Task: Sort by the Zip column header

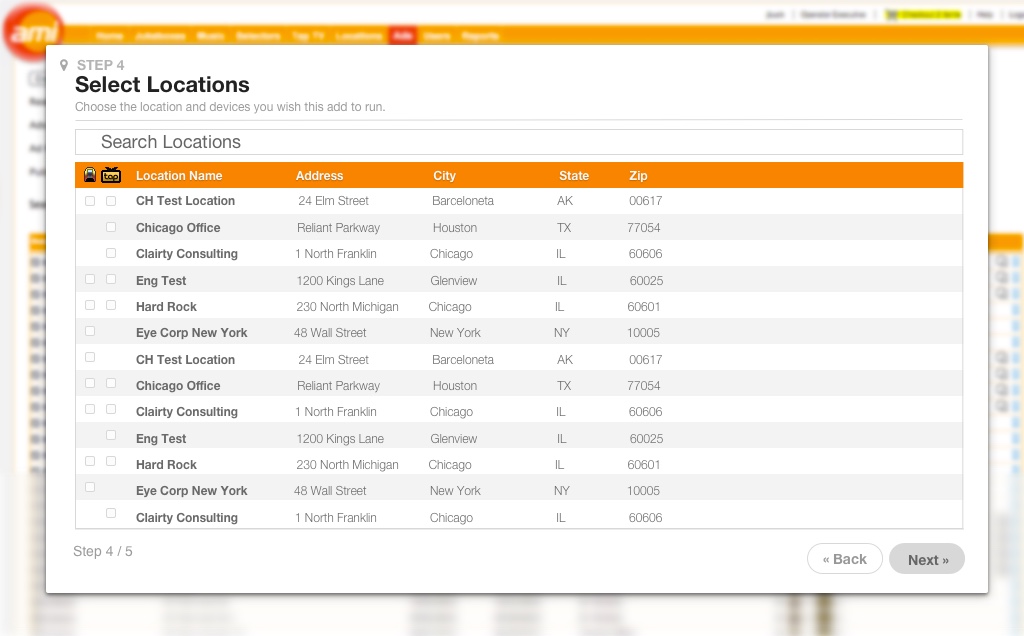Action: (638, 176)
